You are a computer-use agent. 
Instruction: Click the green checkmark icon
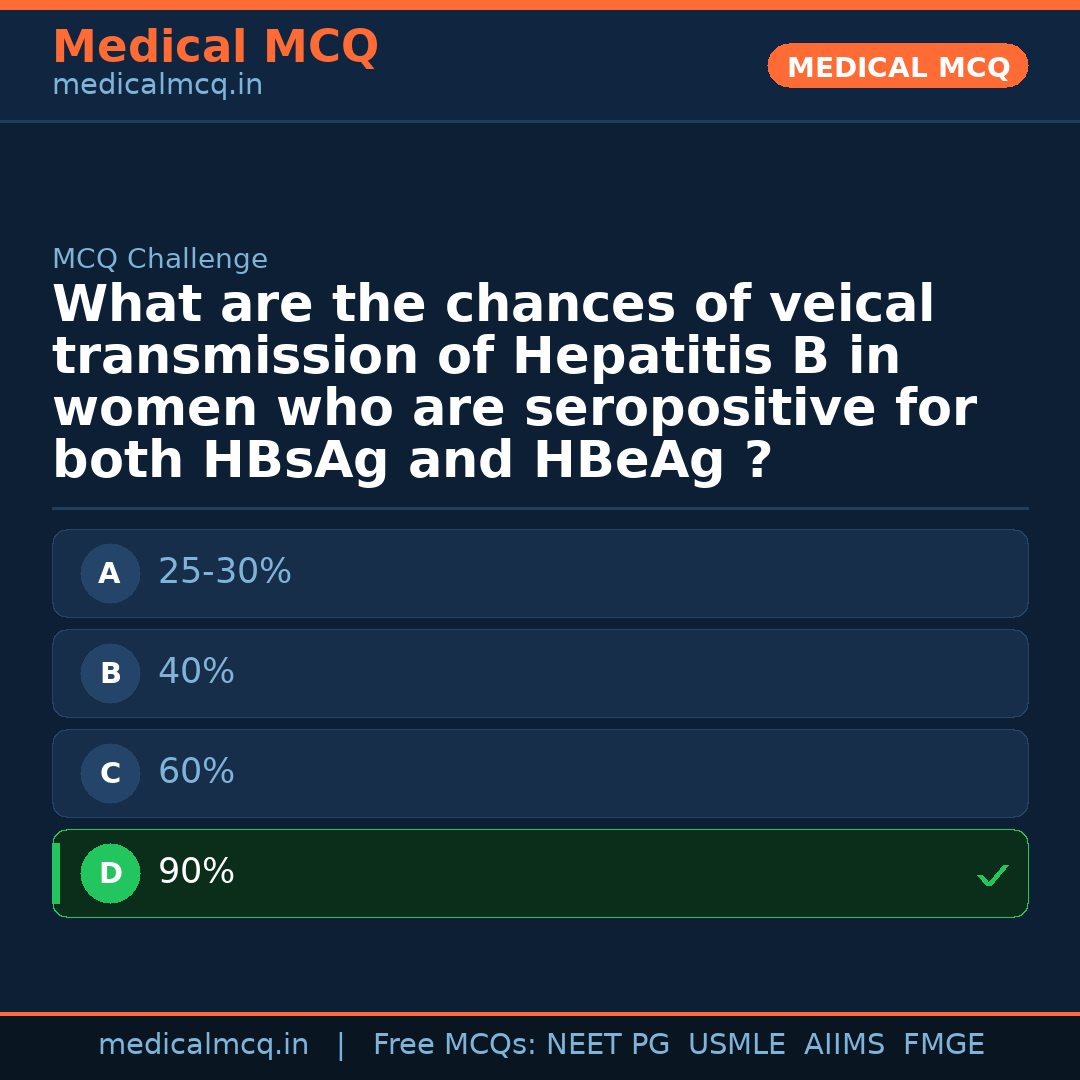(992, 875)
